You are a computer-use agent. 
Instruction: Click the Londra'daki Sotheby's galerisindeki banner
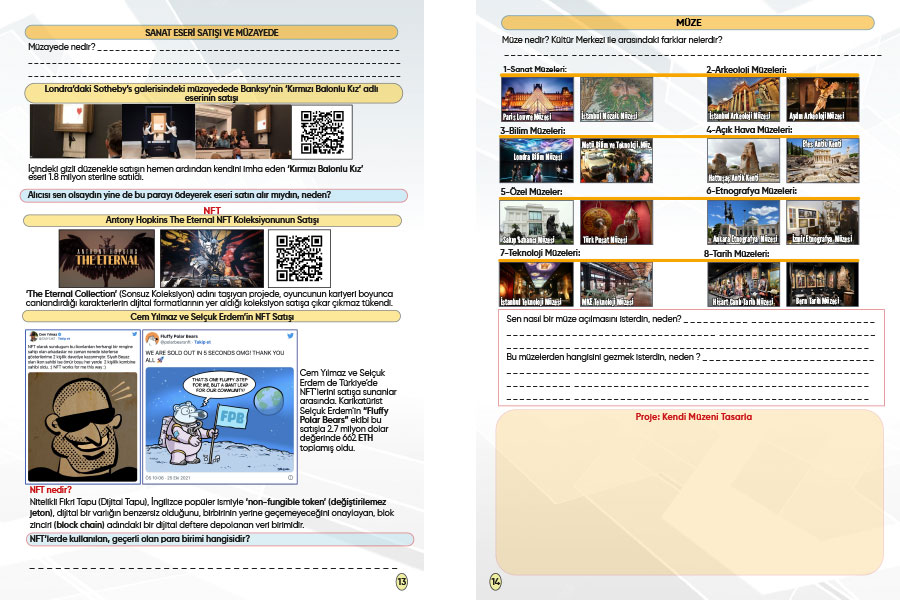(x=213, y=93)
